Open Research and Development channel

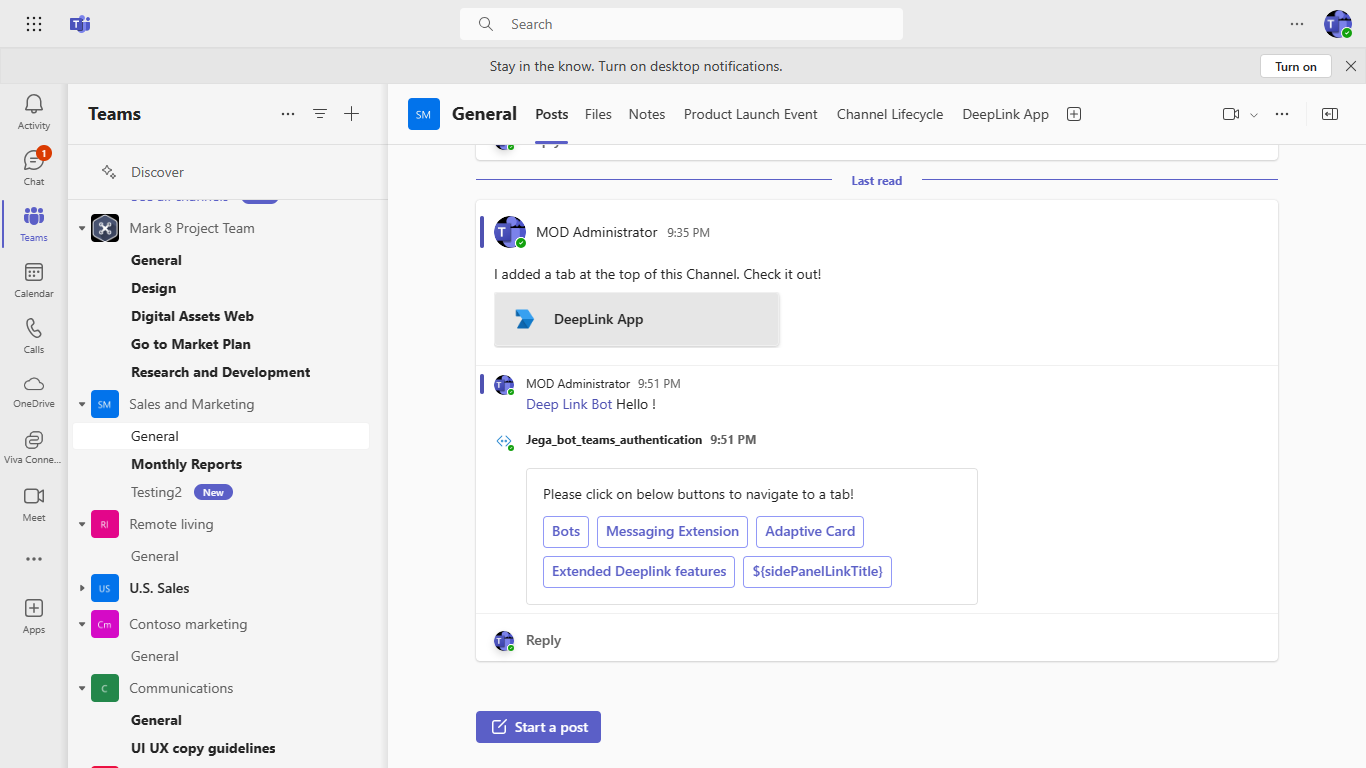click(220, 372)
